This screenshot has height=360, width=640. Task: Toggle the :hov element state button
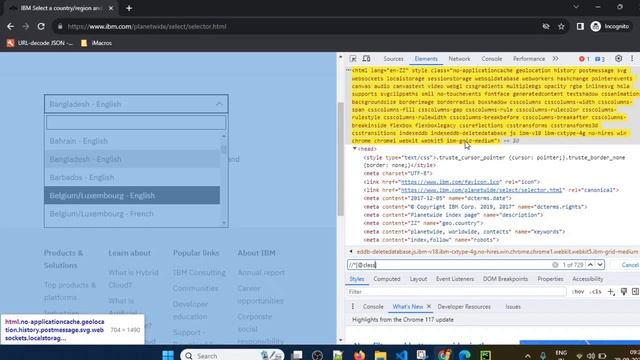coord(578,292)
